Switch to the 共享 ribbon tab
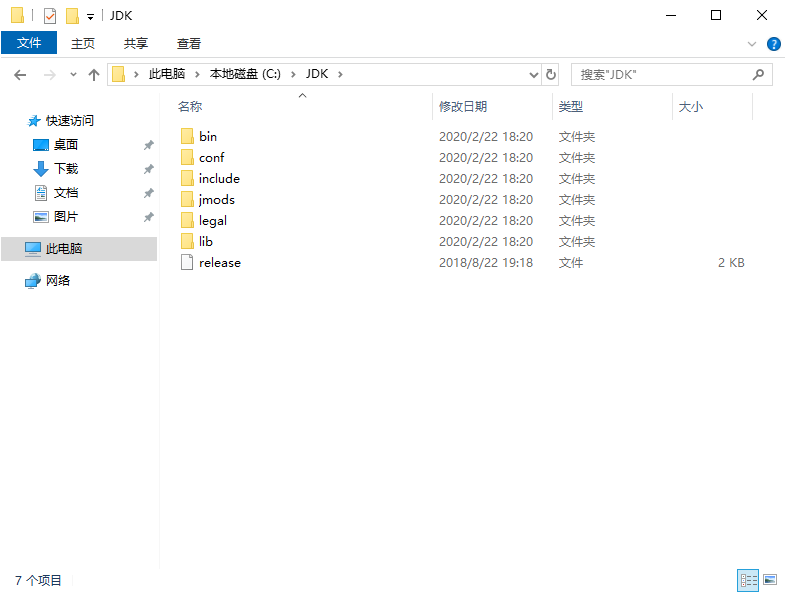786x593 pixels. [x=136, y=44]
